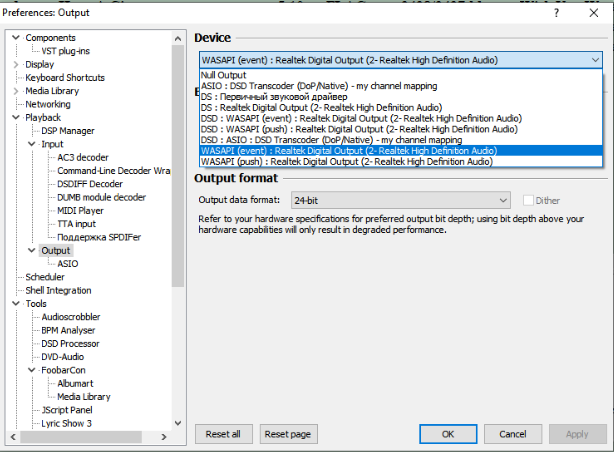Open Audioscrobbler preferences page

point(71,317)
